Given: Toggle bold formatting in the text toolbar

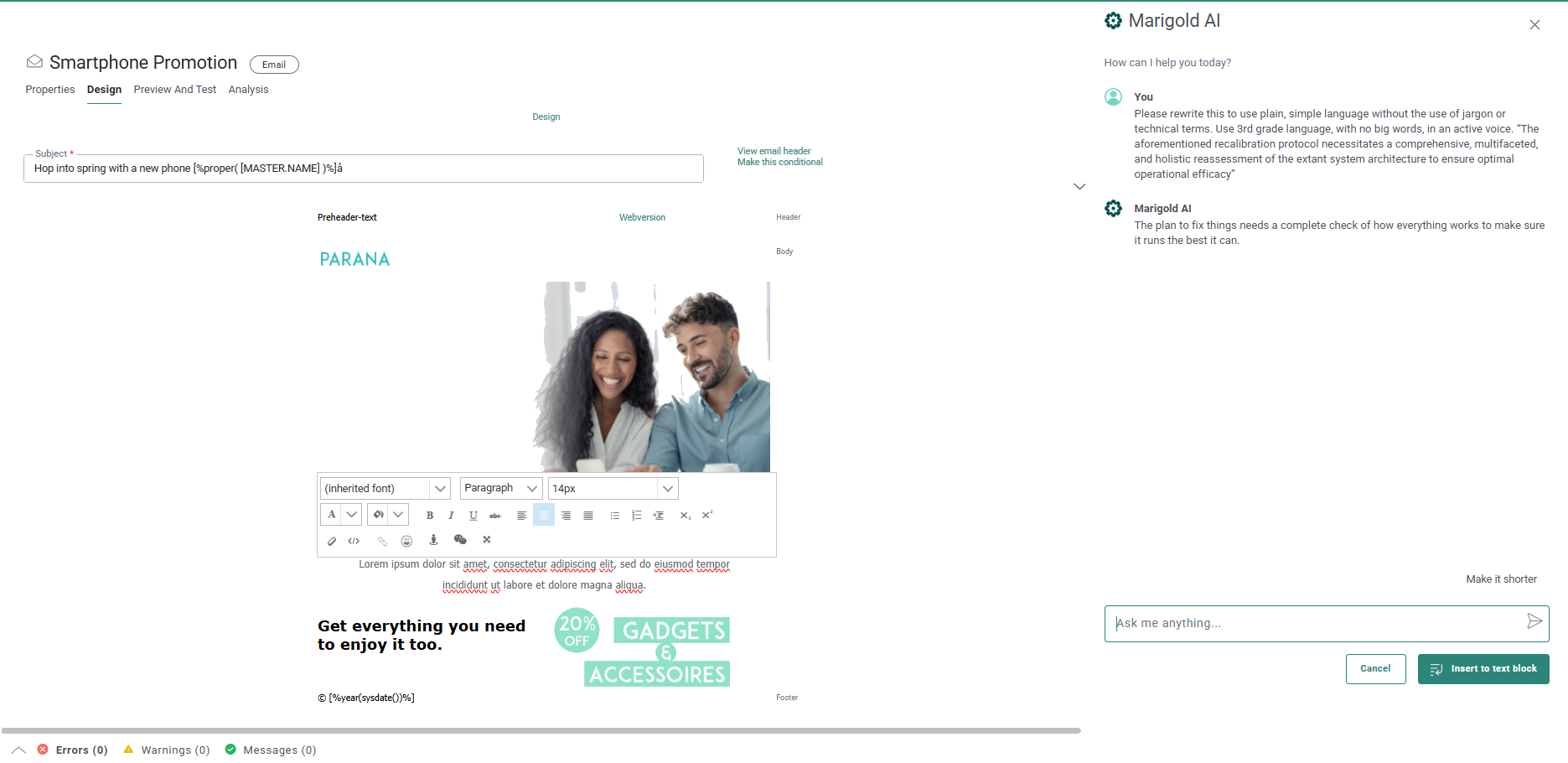Looking at the screenshot, I should pyautogui.click(x=430, y=516).
